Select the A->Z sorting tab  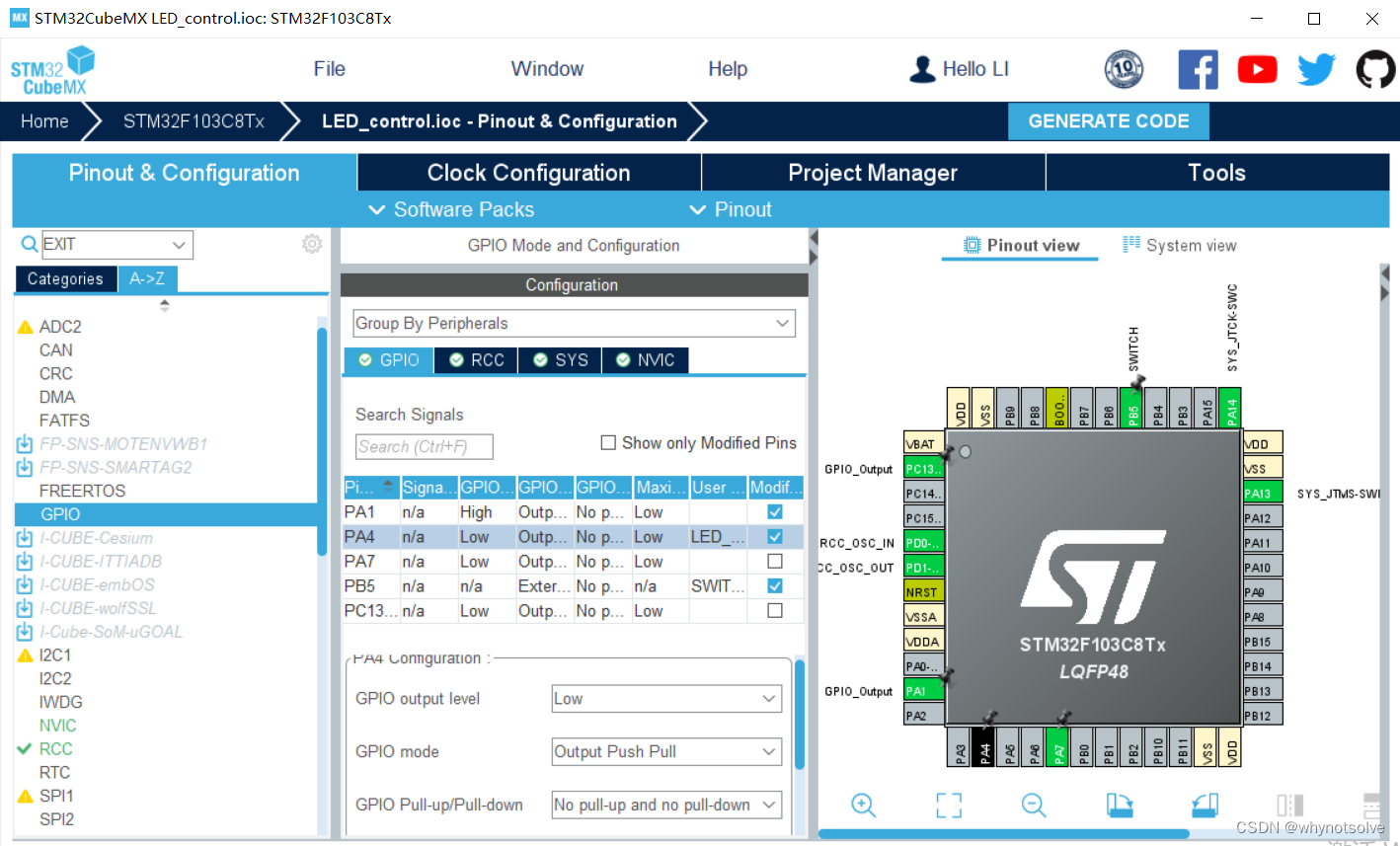click(147, 279)
